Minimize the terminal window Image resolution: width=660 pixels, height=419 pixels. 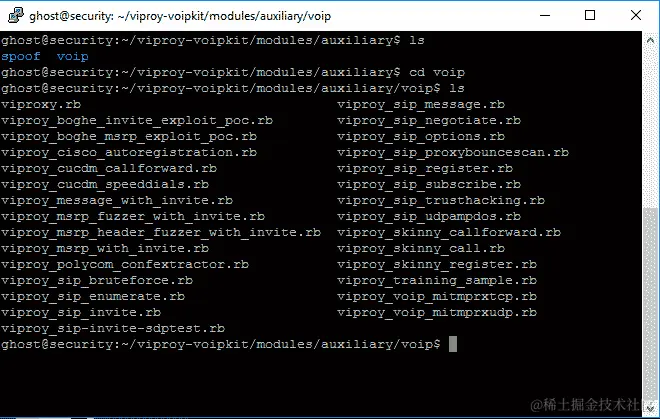pyautogui.click(x=545, y=16)
